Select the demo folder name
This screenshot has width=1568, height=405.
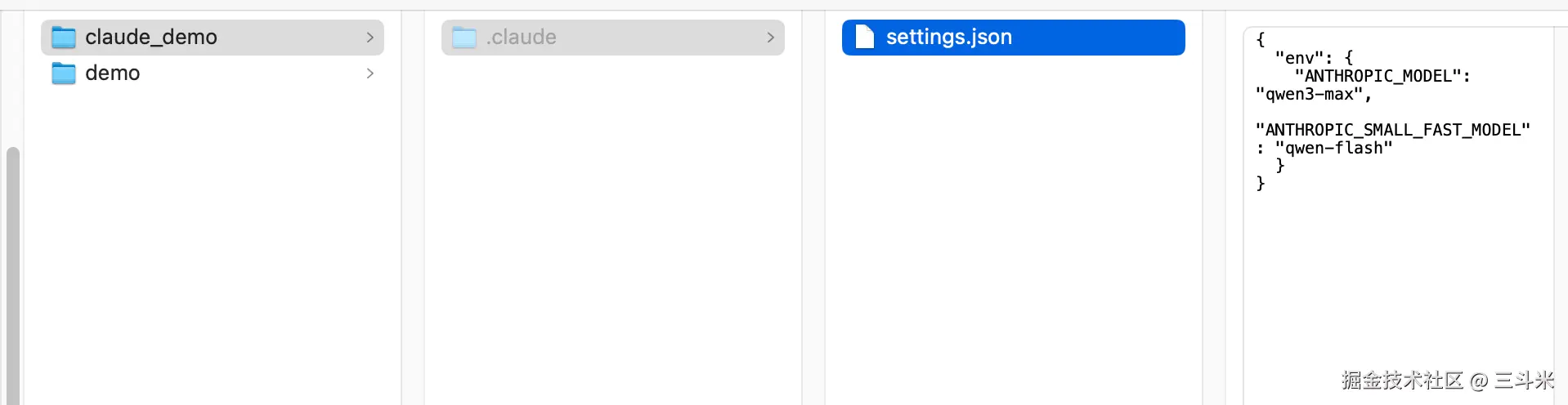tap(112, 73)
